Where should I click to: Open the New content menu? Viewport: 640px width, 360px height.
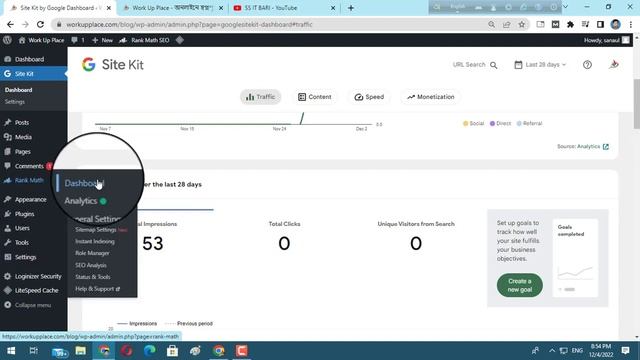pyautogui.click(x=102, y=40)
